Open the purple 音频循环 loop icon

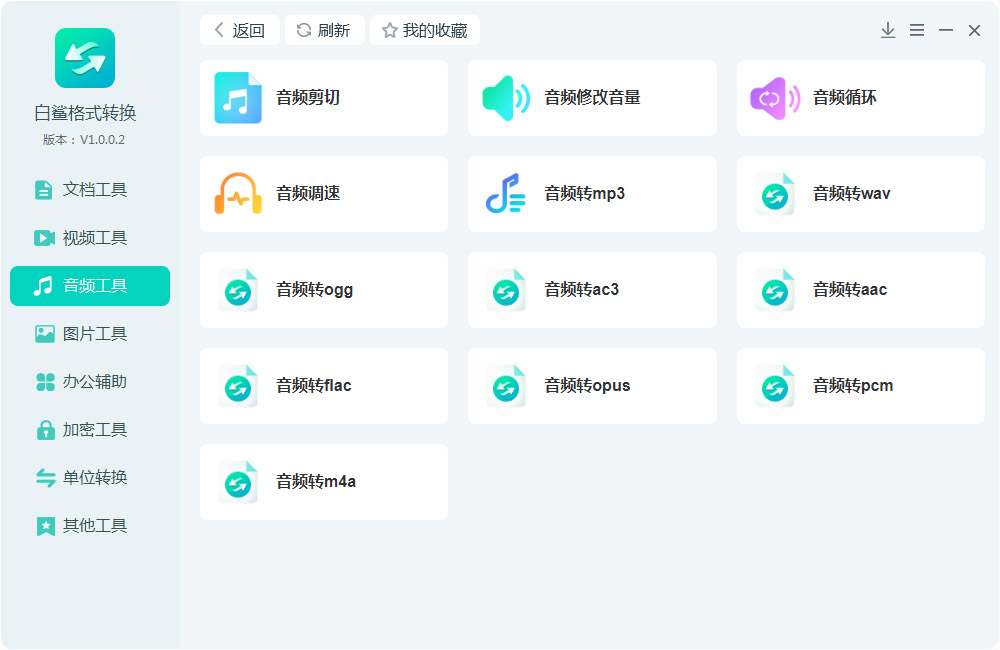[x=775, y=98]
